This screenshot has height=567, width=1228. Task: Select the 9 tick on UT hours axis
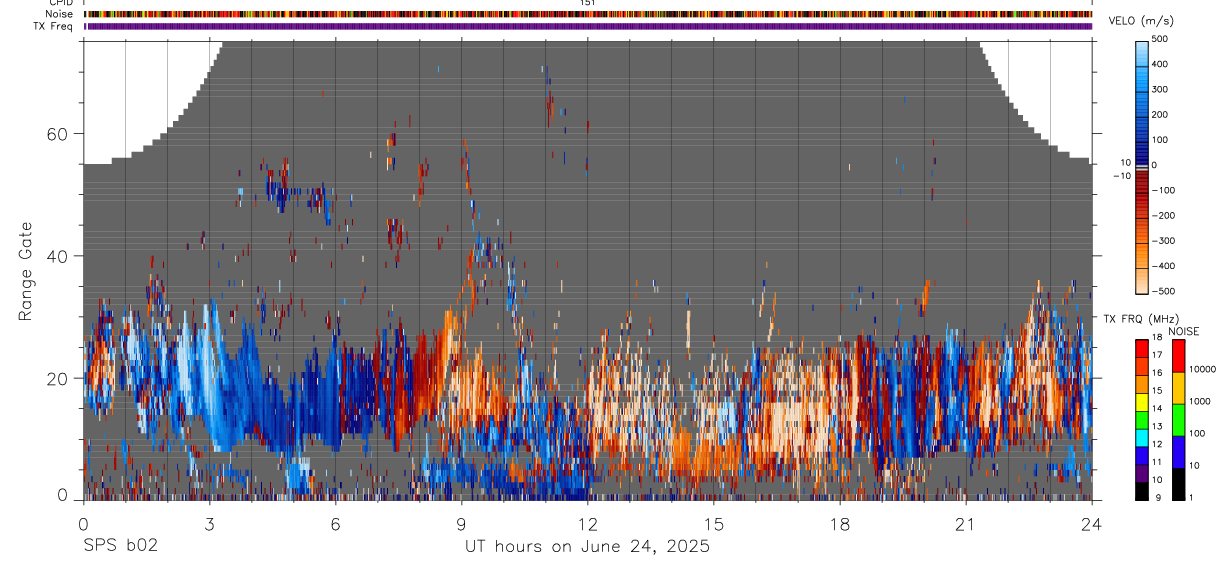click(461, 523)
